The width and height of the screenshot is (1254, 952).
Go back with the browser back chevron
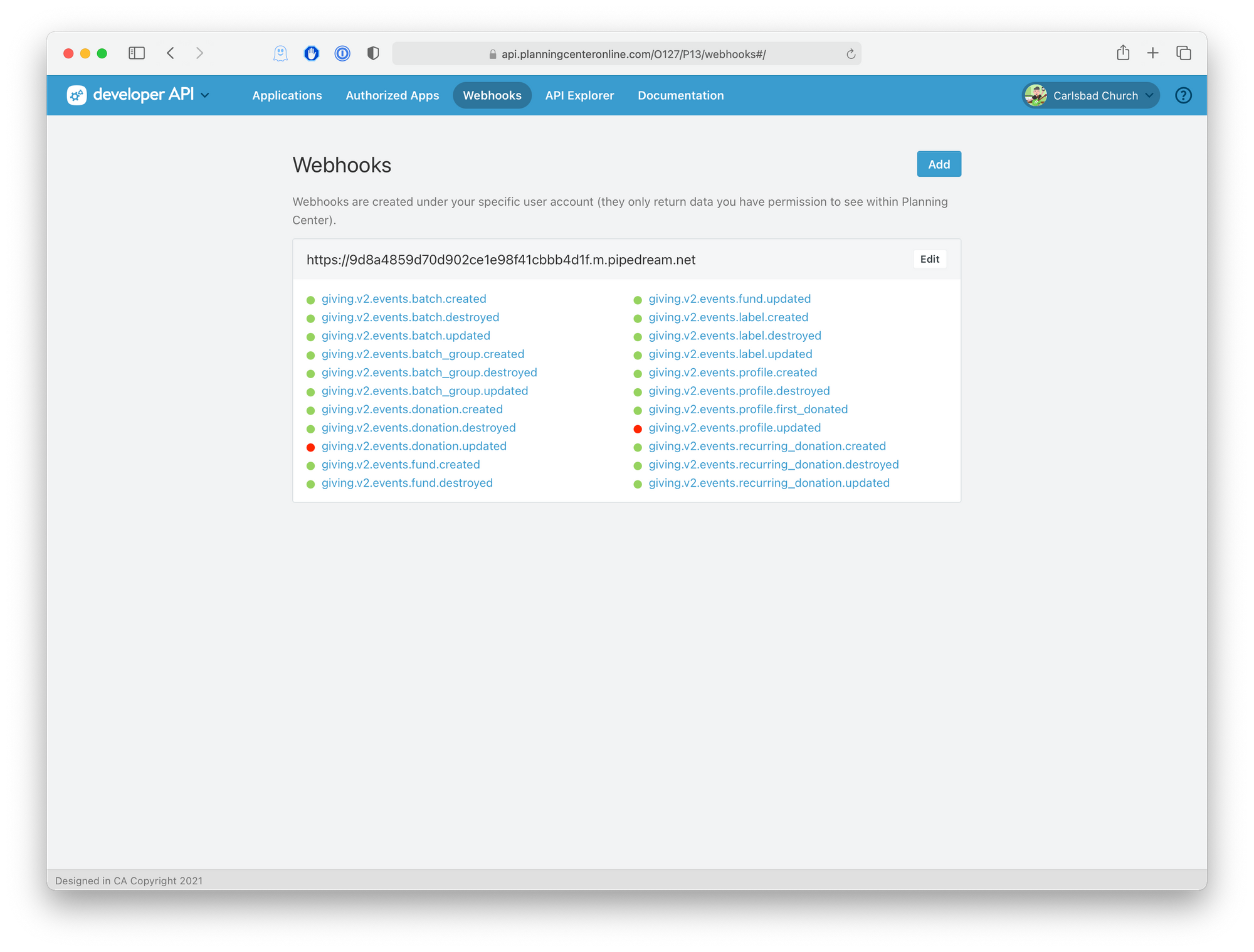[171, 53]
